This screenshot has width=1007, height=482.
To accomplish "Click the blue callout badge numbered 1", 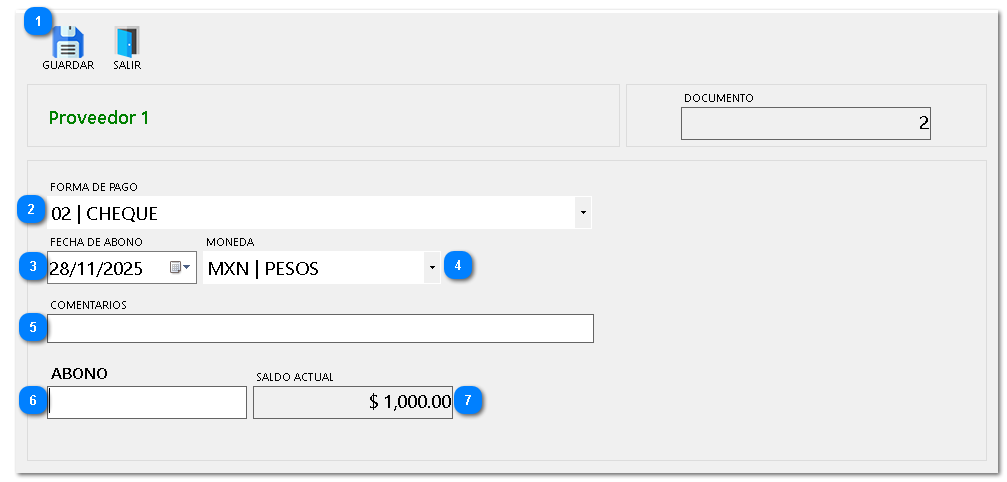I will click(x=39, y=20).
